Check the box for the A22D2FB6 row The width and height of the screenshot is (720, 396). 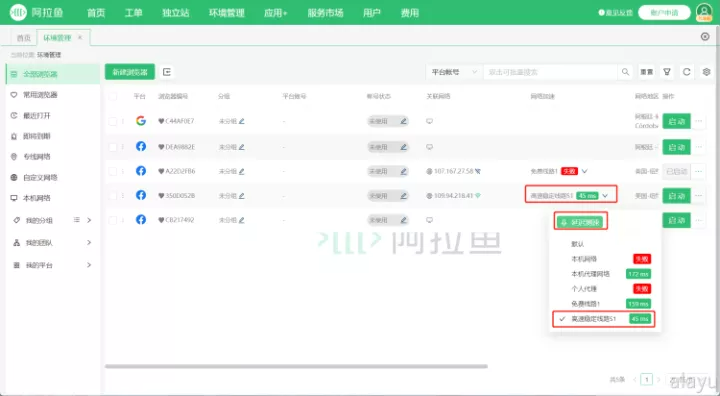point(112,171)
